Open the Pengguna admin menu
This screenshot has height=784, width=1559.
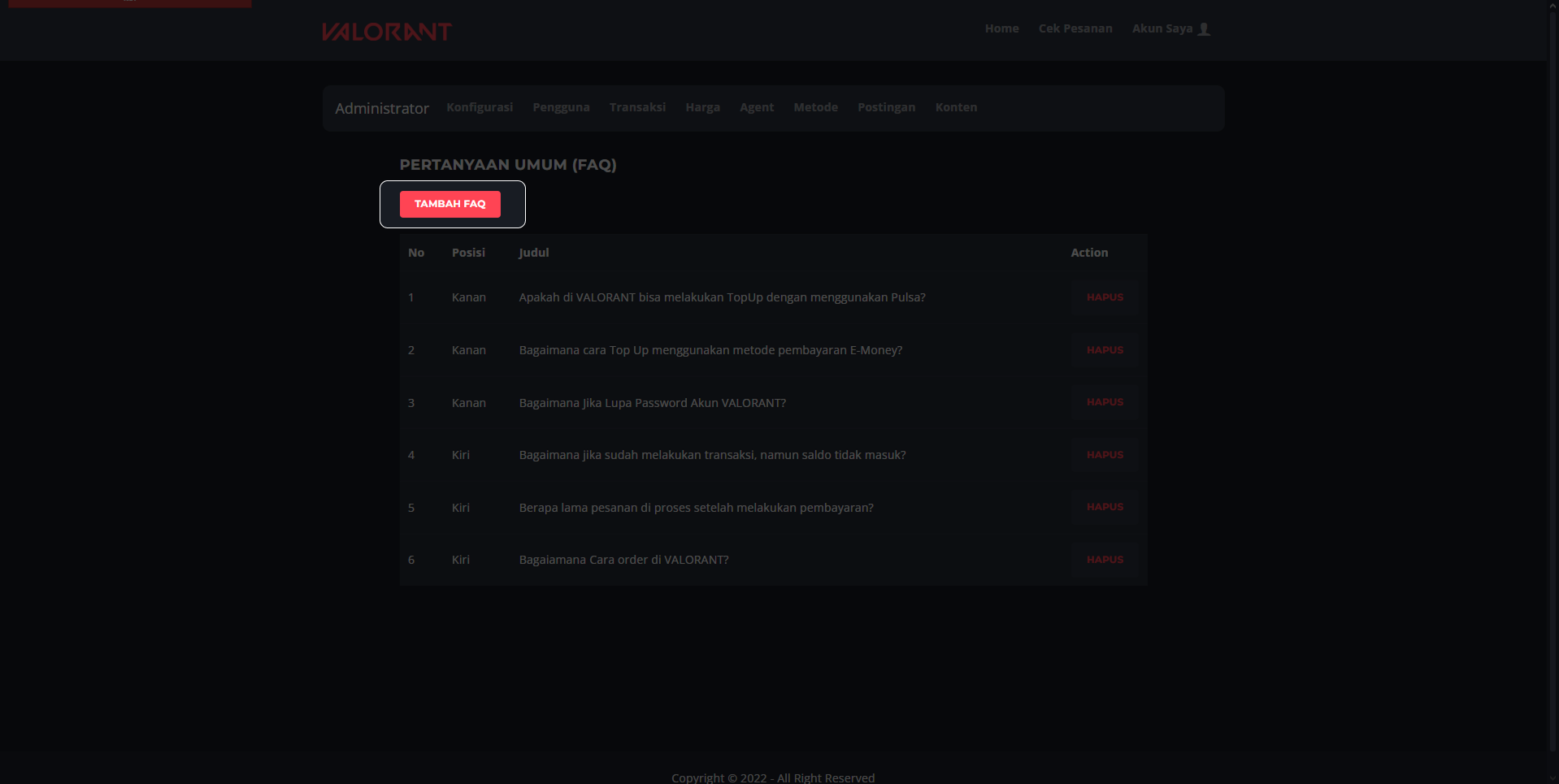pos(561,107)
